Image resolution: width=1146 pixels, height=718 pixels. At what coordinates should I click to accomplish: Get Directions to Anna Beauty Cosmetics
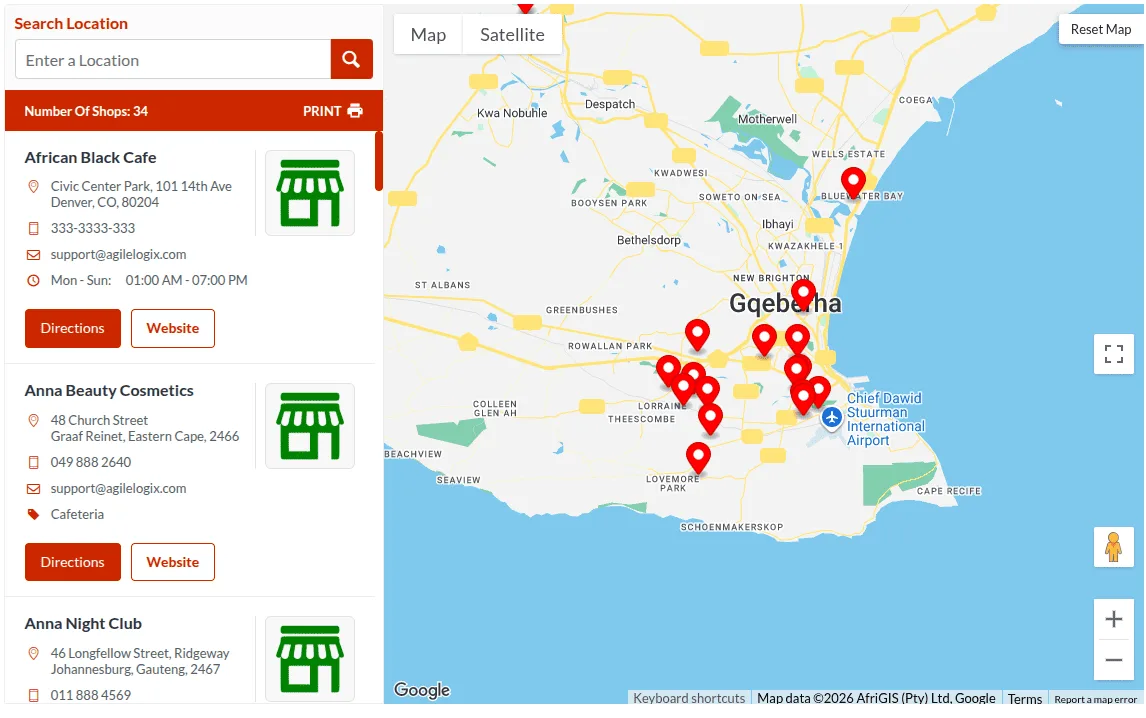[x=72, y=562]
